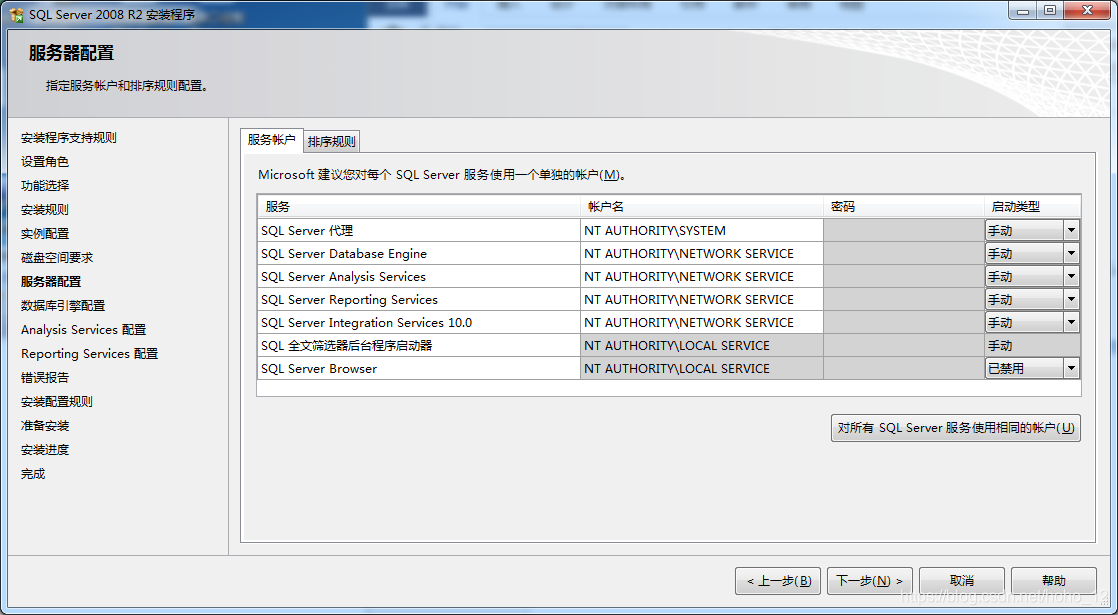1118x615 pixels.
Task: Open startup type dropdown for SQL Server 代理
Action: (x=1071, y=231)
